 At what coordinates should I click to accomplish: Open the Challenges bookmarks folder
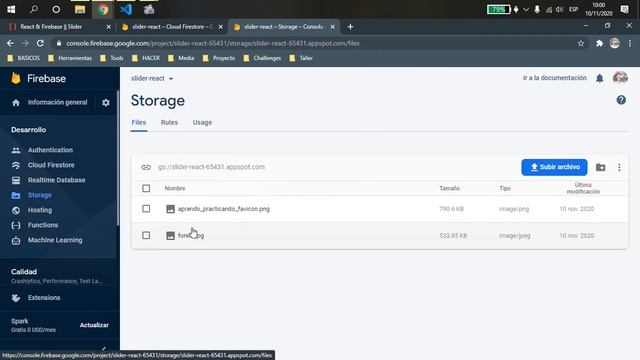262,58
